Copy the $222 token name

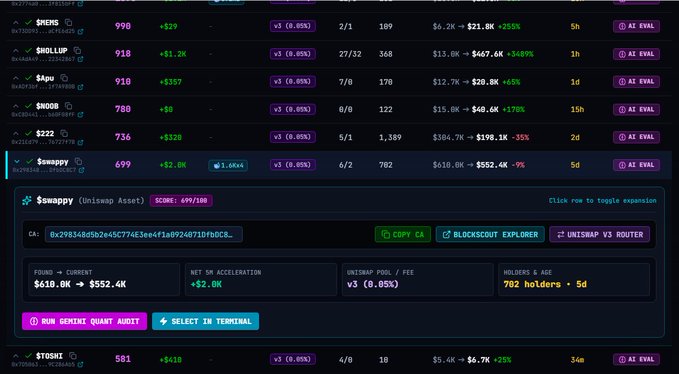pos(64,133)
